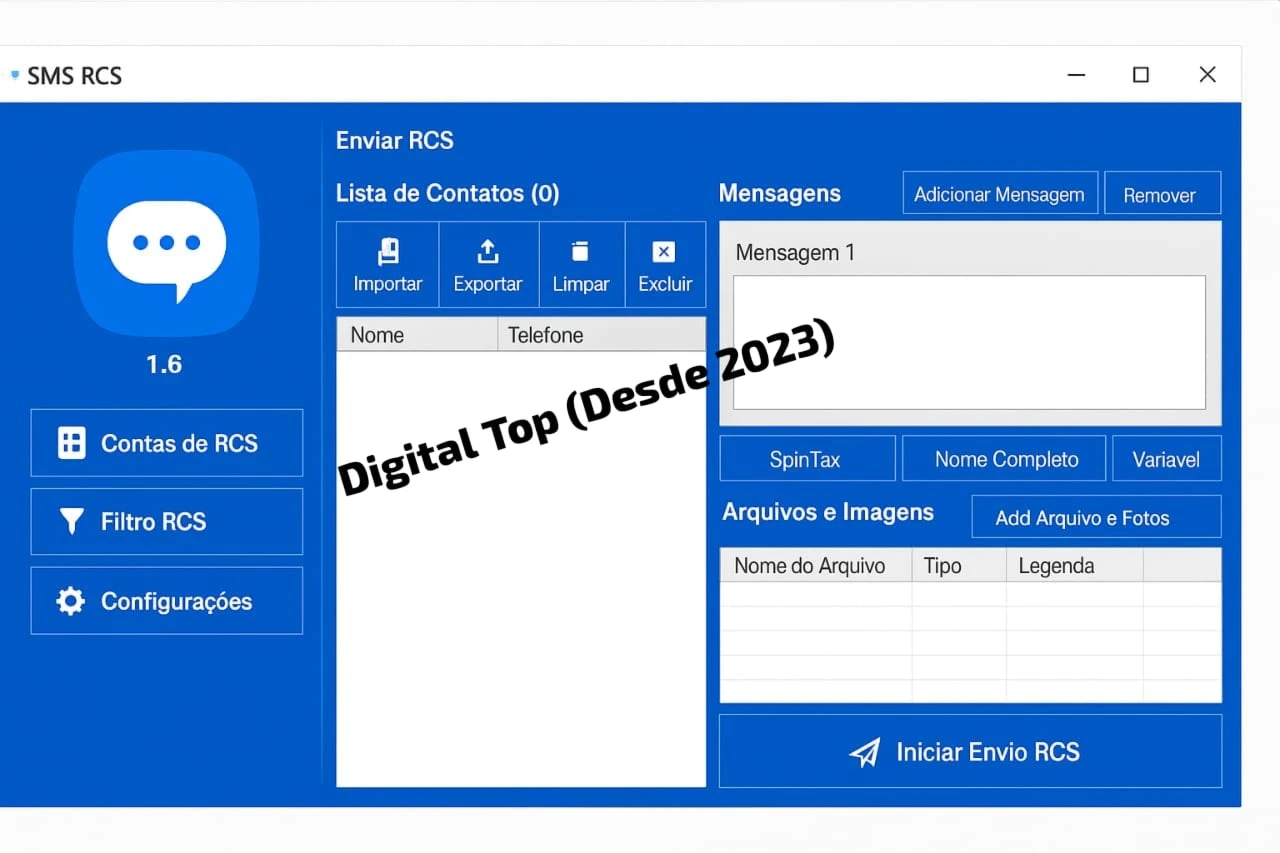The image size is (1280, 853).
Task: Open Configurações from the sidebar
Action: tap(166, 601)
